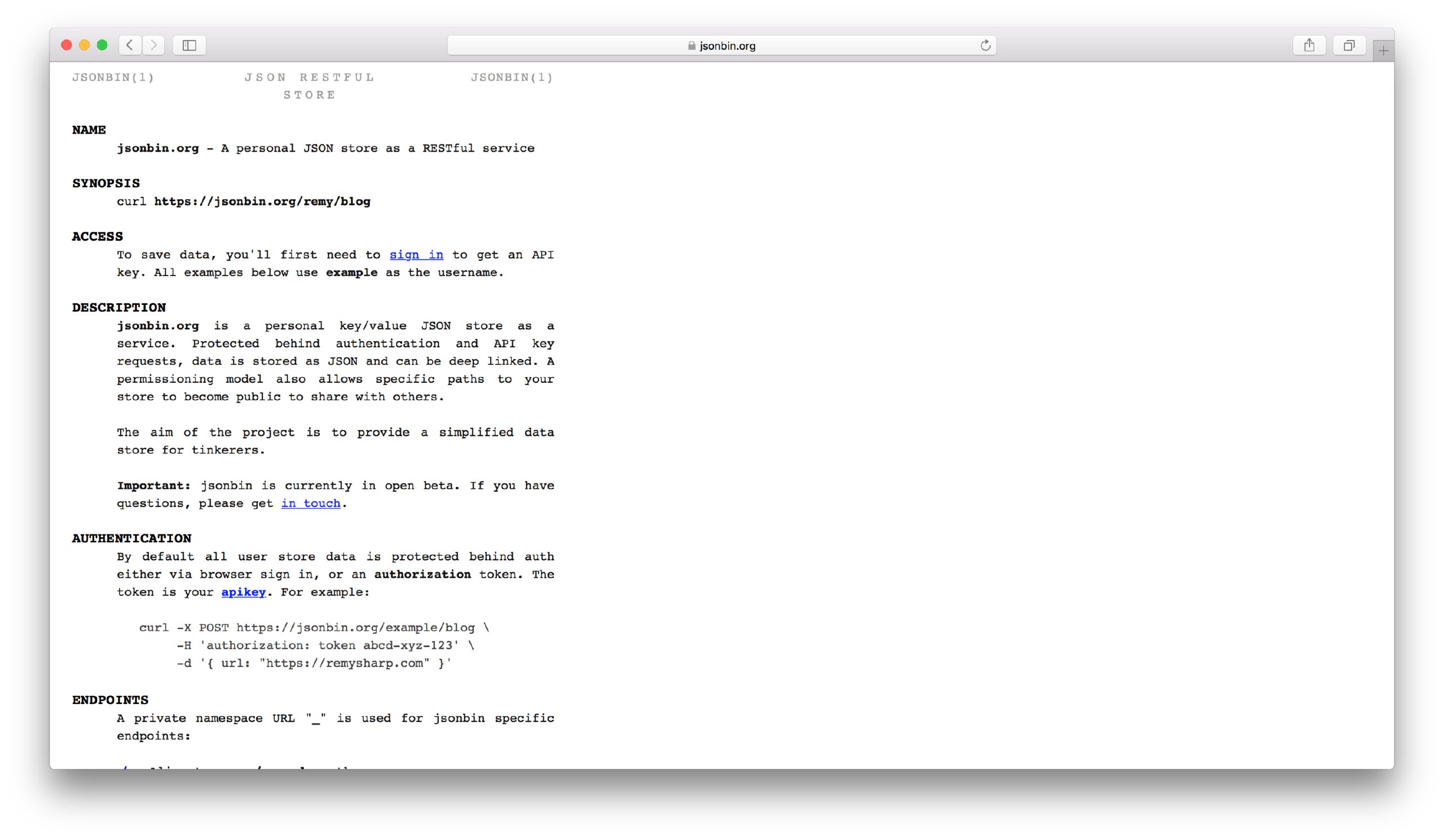Click the bold word 'example' in ACCESS
The width and height of the screenshot is (1444, 840).
pyautogui.click(x=352, y=272)
